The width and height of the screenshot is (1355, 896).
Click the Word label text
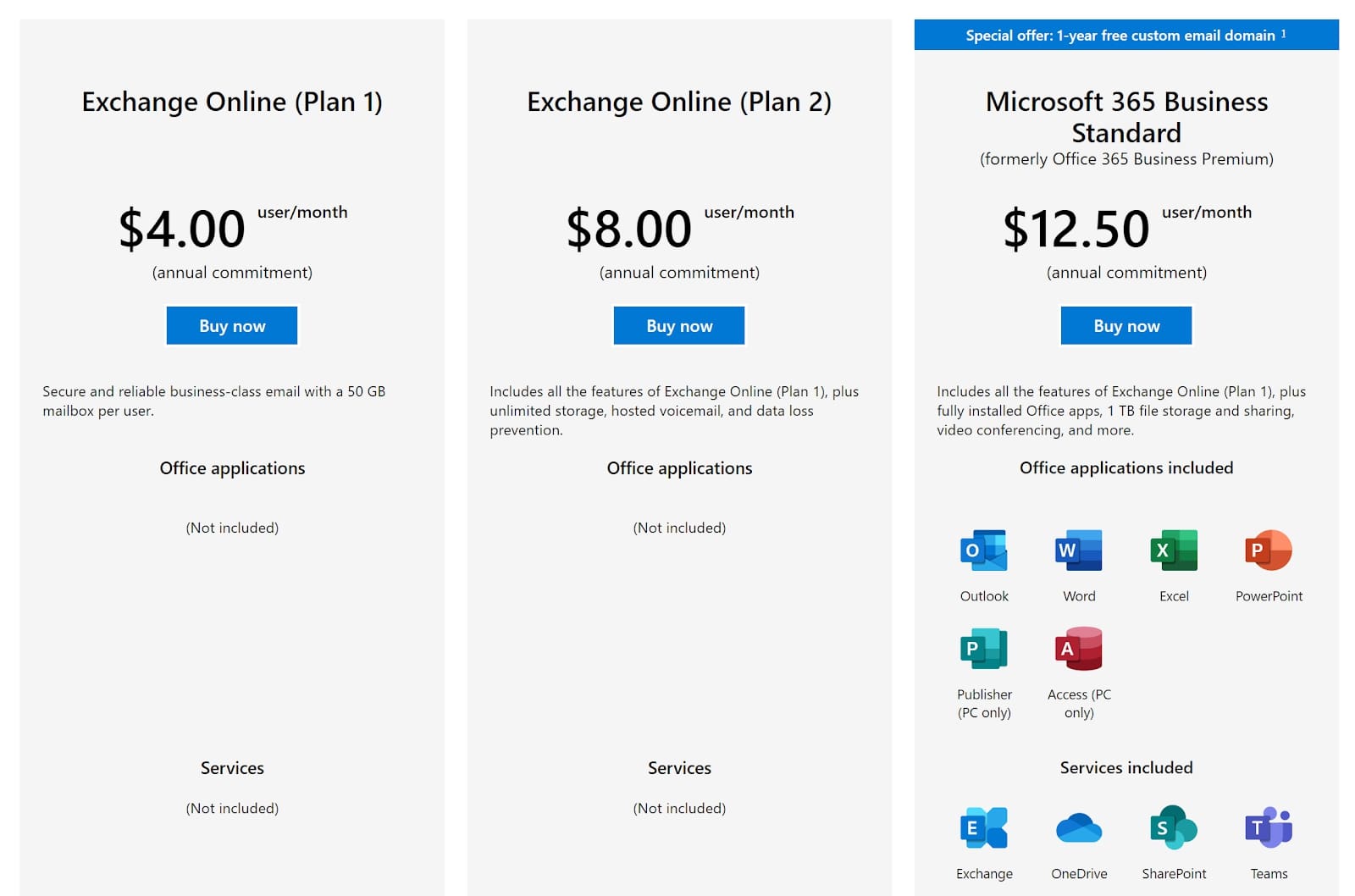[1079, 596]
